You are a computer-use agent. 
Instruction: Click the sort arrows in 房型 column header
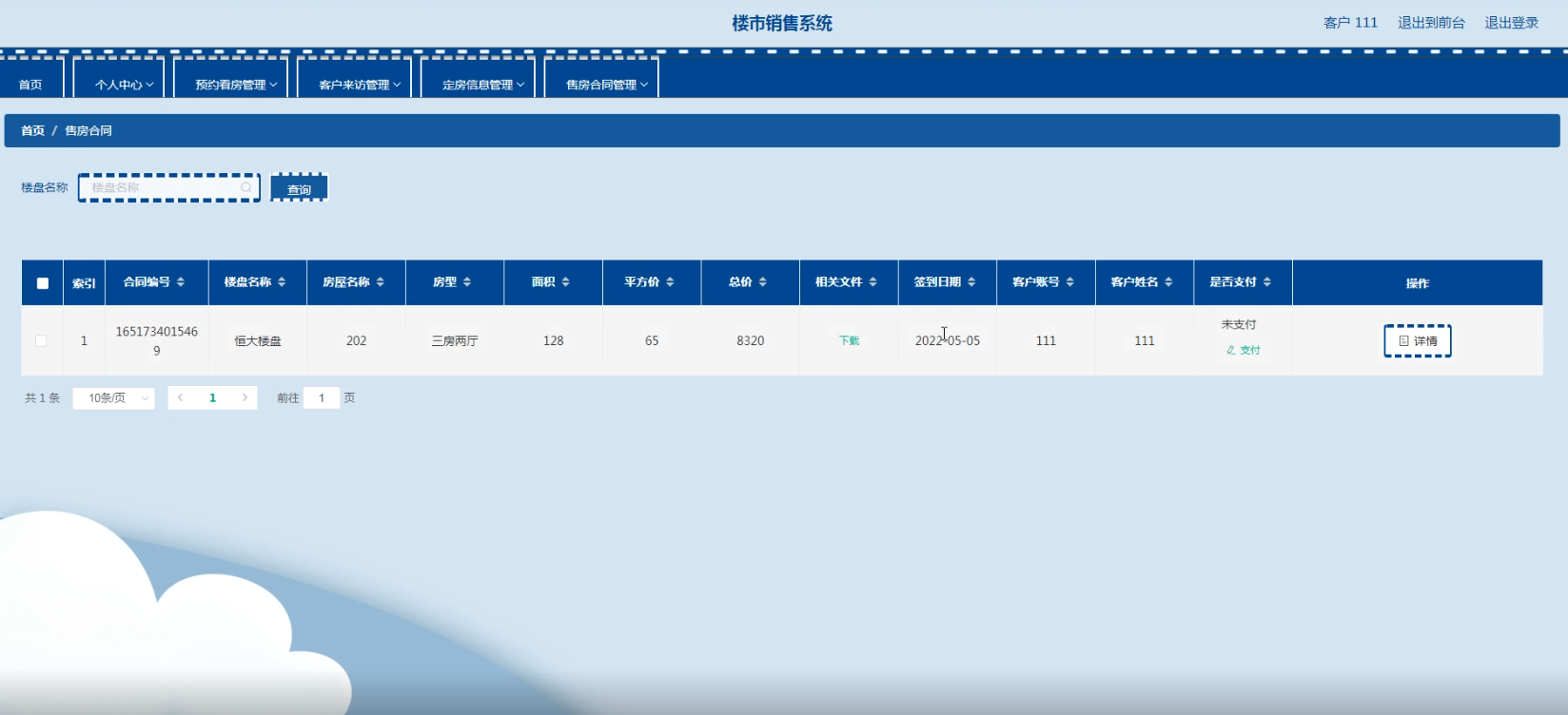click(x=467, y=282)
